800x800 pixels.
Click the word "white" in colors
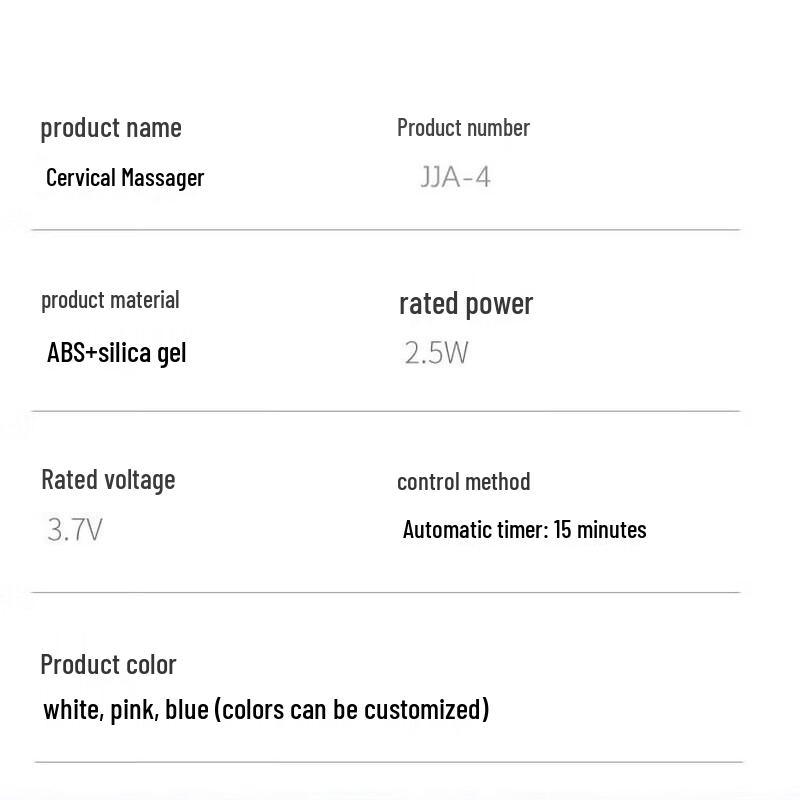pyautogui.click(x=71, y=710)
